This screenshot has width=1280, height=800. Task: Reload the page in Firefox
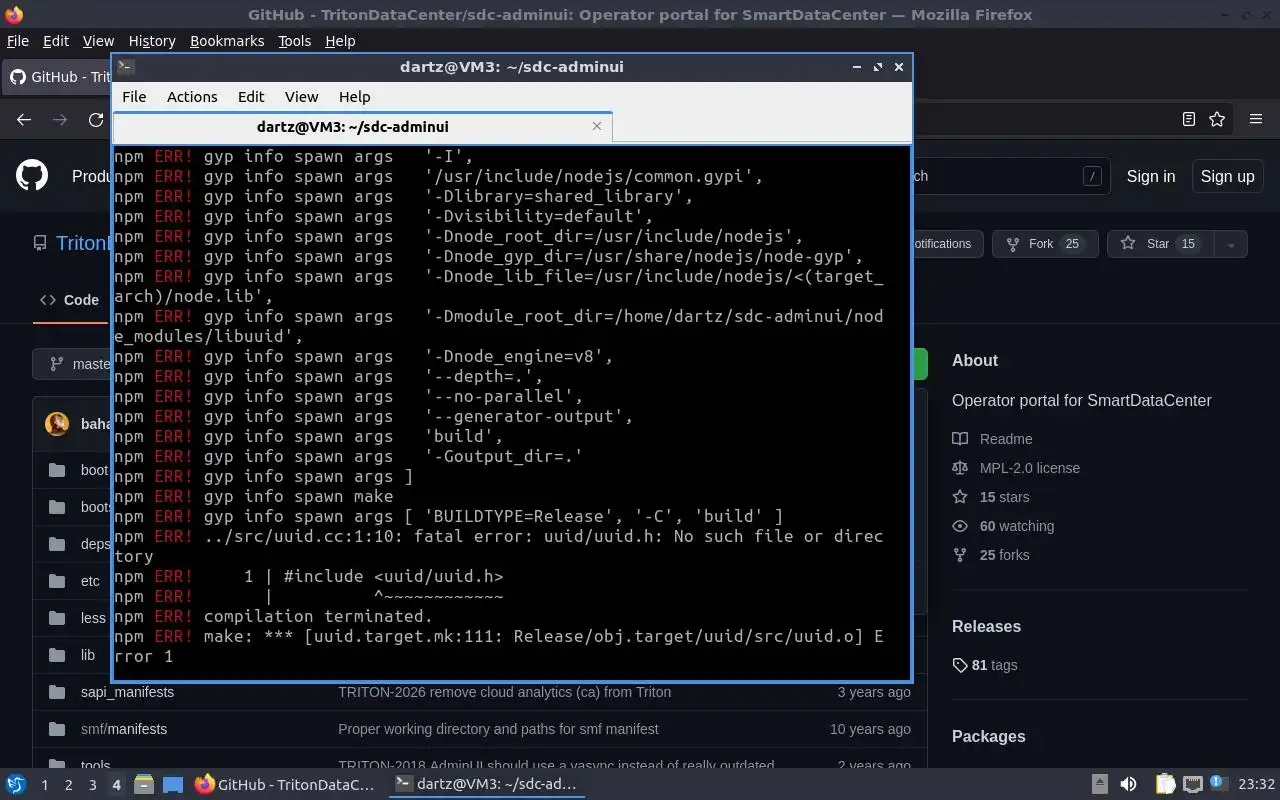coord(96,119)
